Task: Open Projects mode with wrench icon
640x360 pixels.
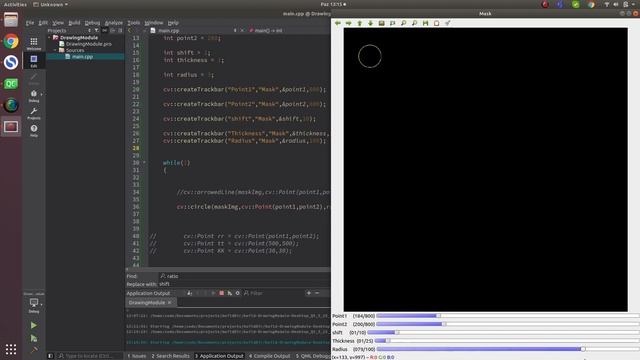Action: (x=34, y=113)
